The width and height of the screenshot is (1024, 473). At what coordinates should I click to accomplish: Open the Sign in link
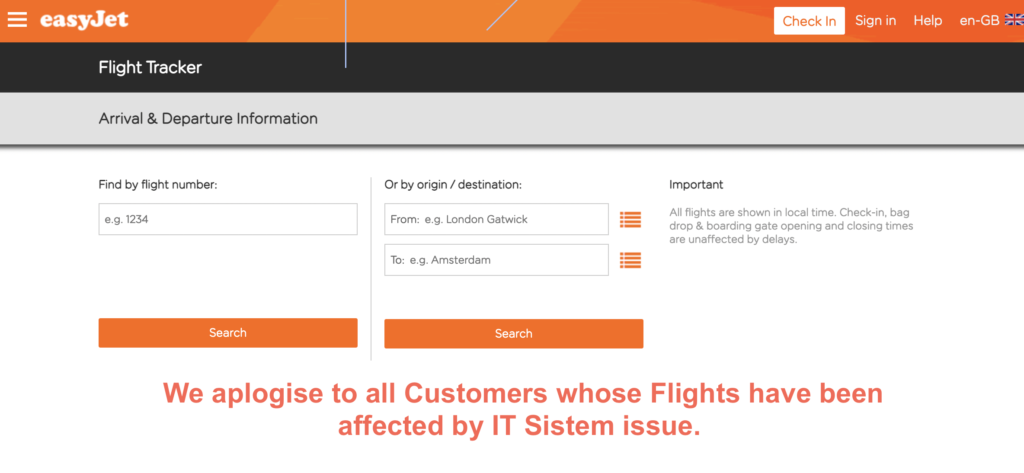tap(876, 20)
